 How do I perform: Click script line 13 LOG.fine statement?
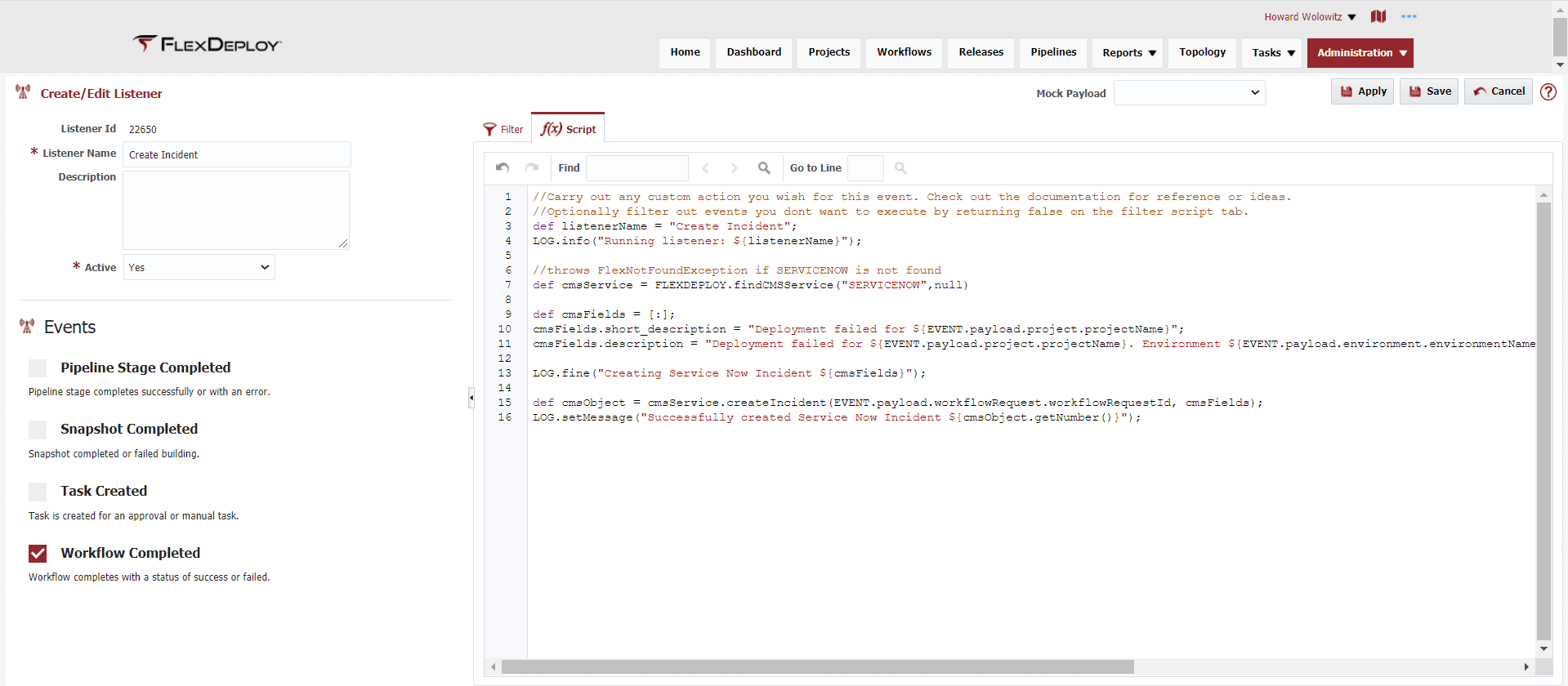pyautogui.click(x=730, y=373)
